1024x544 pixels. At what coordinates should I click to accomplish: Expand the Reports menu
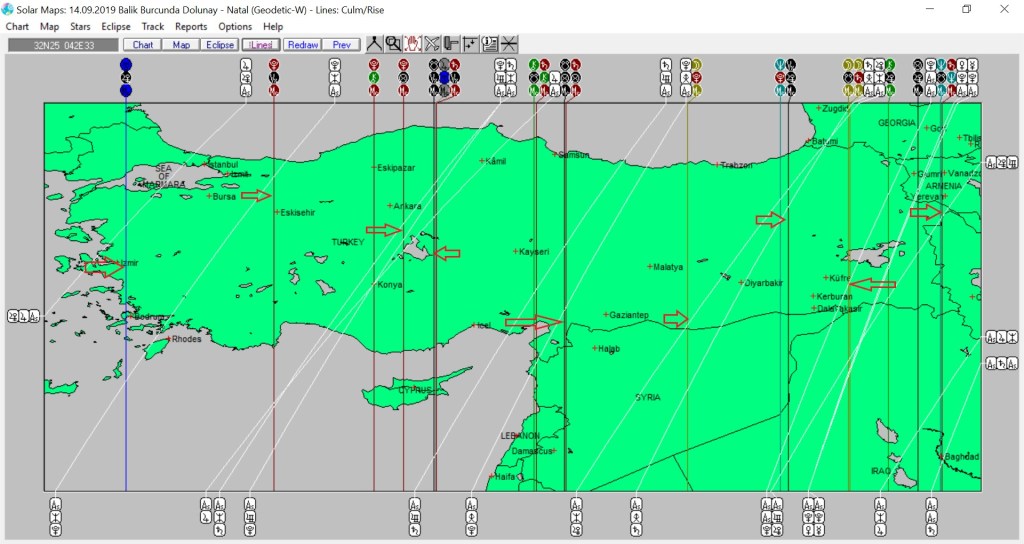pyautogui.click(x=191, y=26)
